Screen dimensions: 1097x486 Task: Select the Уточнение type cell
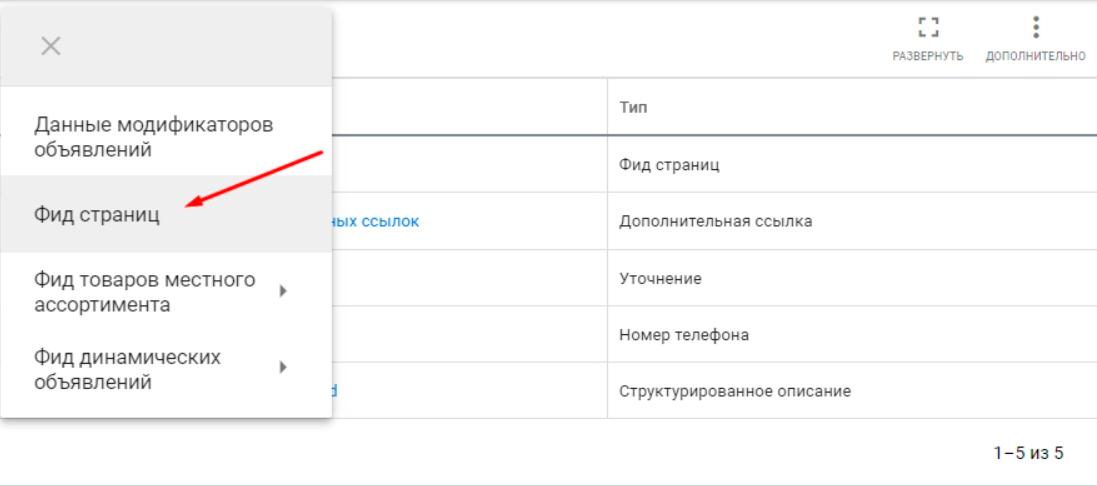click(851, 278)
